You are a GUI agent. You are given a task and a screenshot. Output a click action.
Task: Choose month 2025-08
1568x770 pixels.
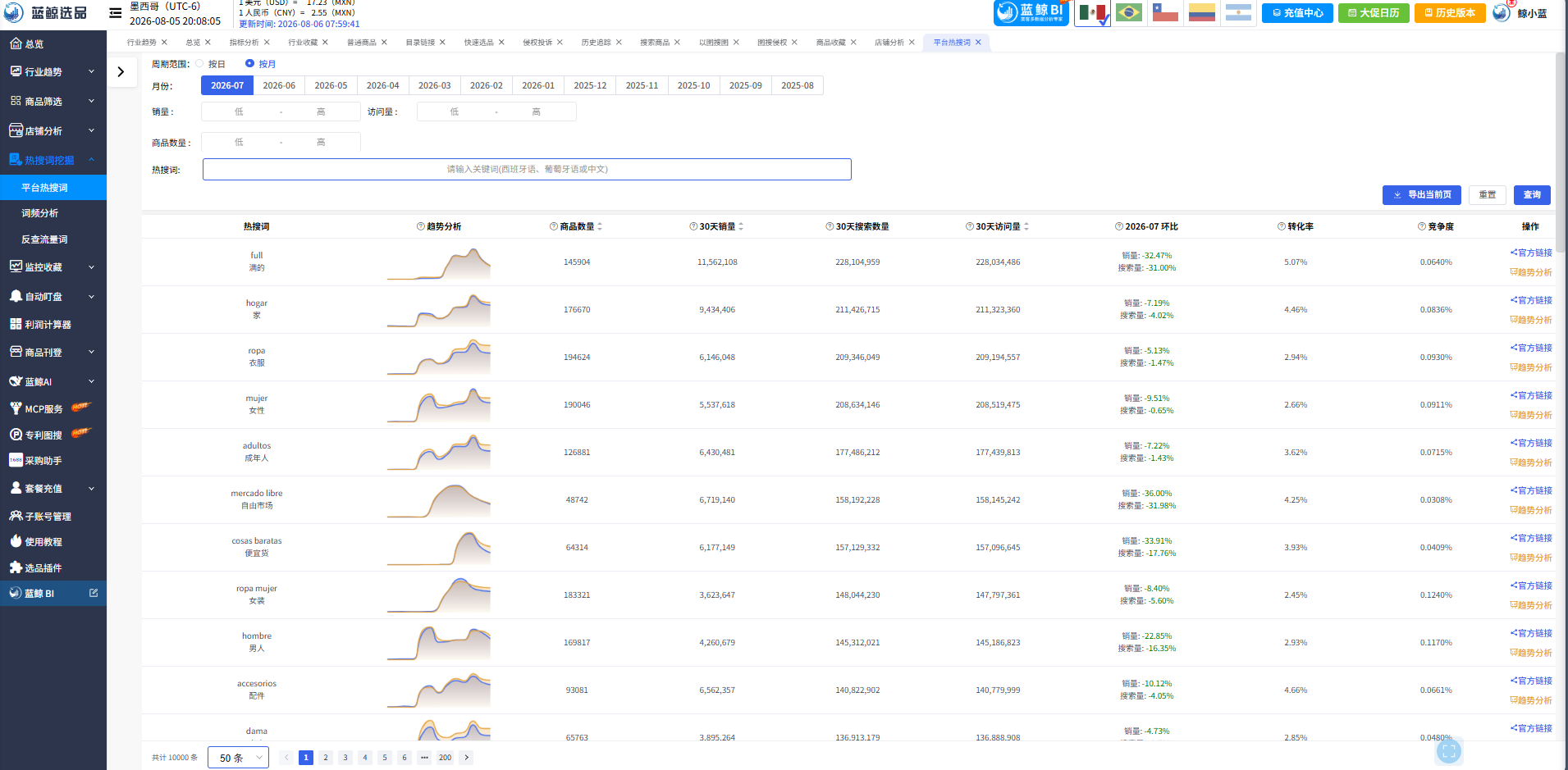coord(798,85)
